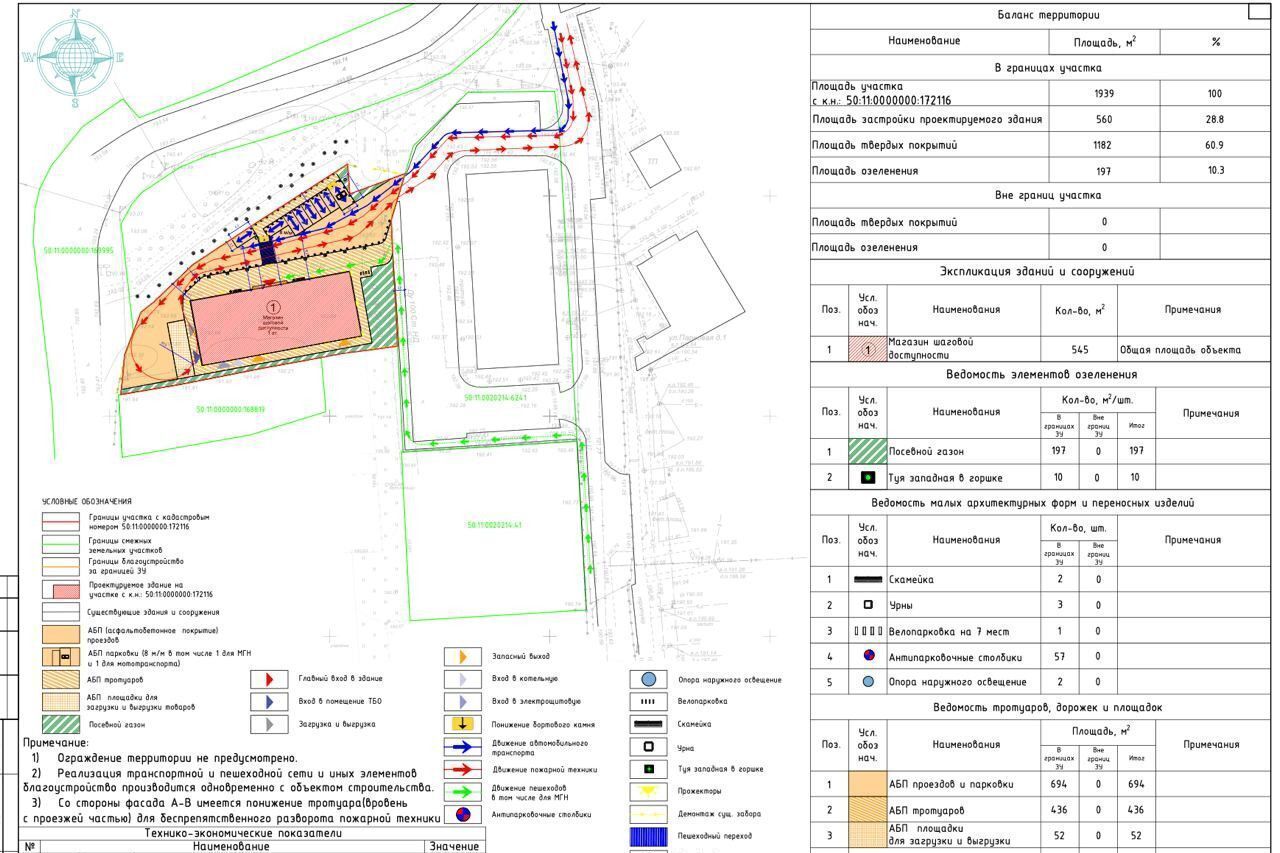Click the sidewalk diagonal hatch swatch in legend
The image size is (1280, 853).
[60, 680]
